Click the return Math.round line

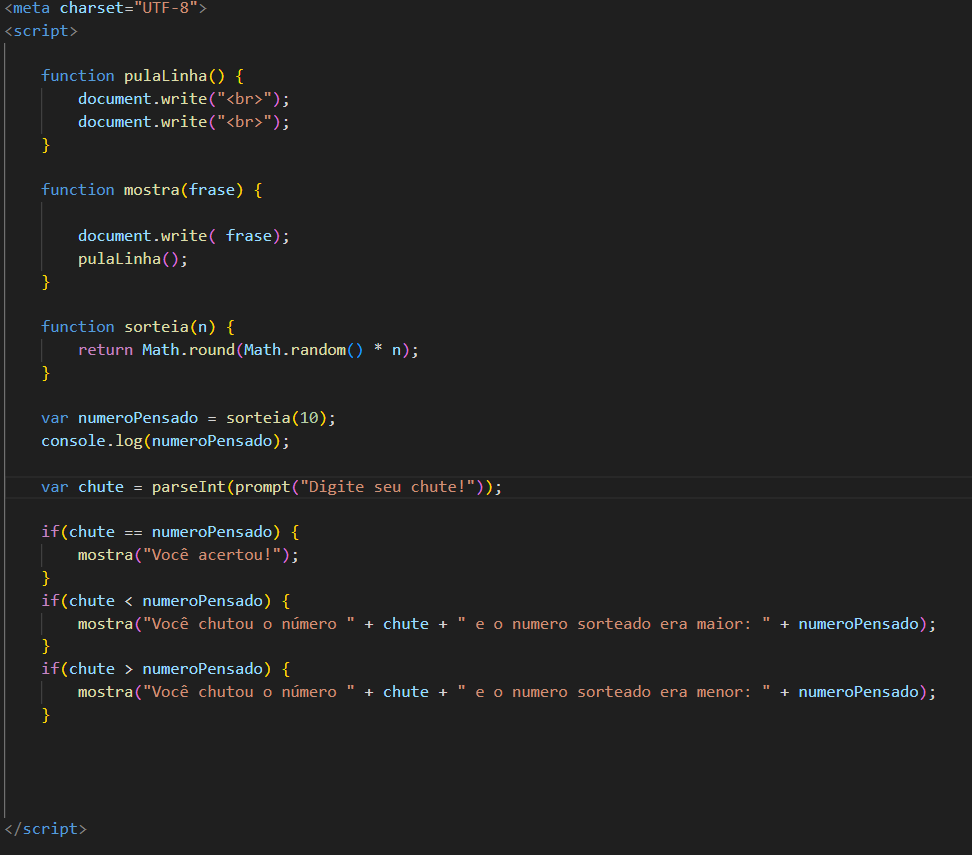(248, 350)
